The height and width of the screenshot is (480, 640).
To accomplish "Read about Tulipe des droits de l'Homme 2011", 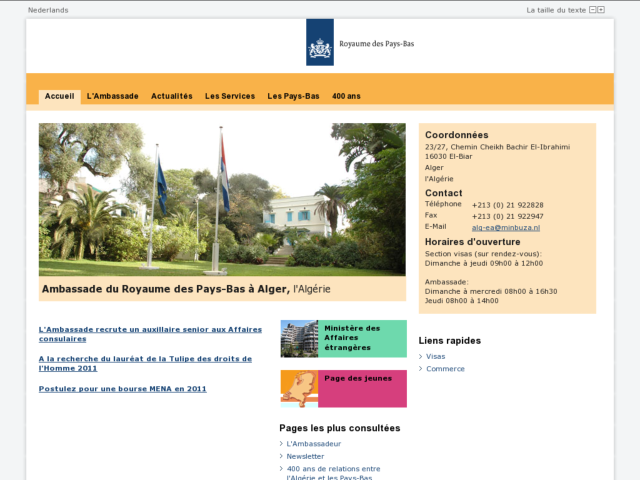I will click(145, 363).
